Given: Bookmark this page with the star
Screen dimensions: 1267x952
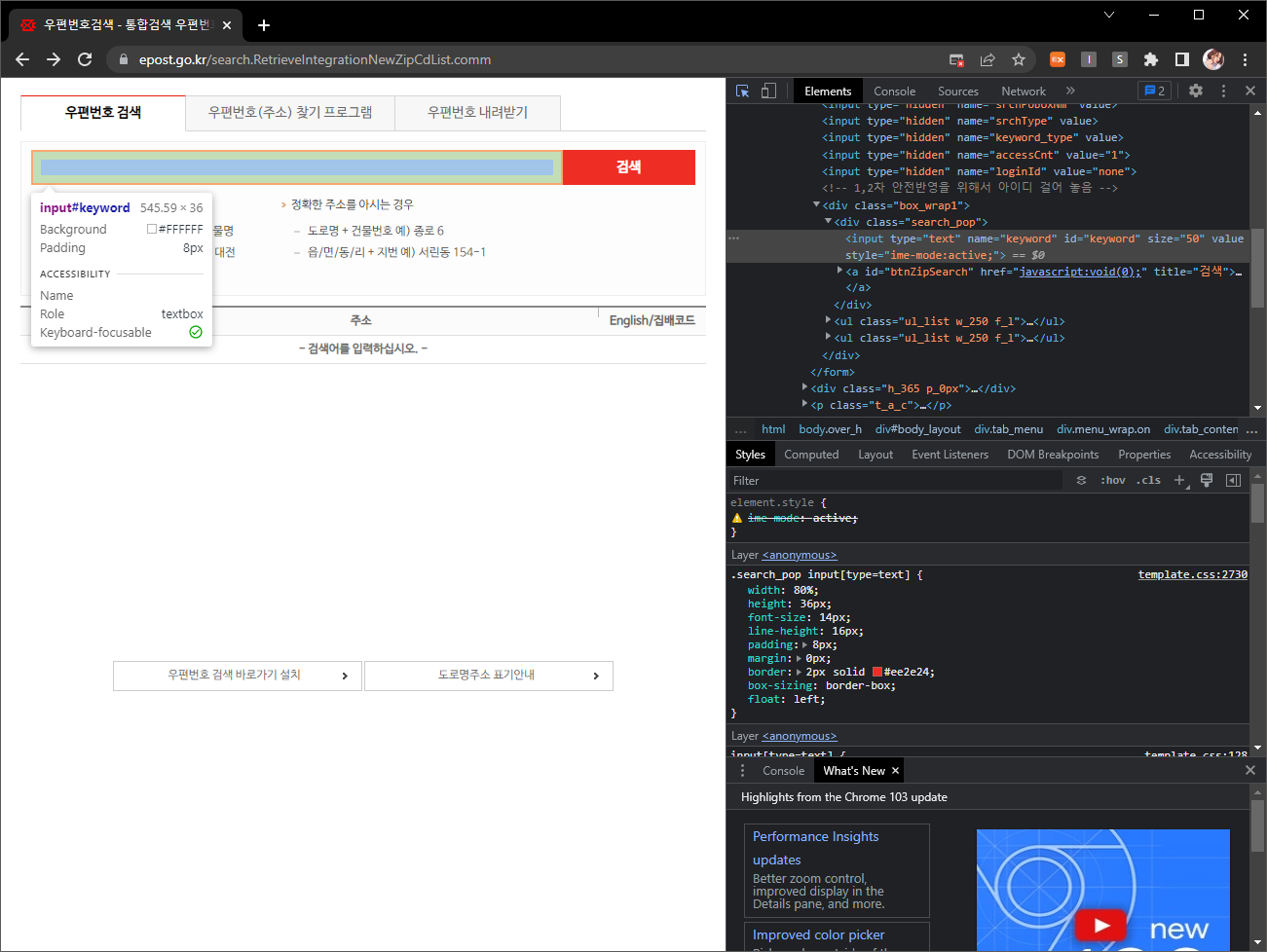Looking at the screenshot, I should [1019, 59].
